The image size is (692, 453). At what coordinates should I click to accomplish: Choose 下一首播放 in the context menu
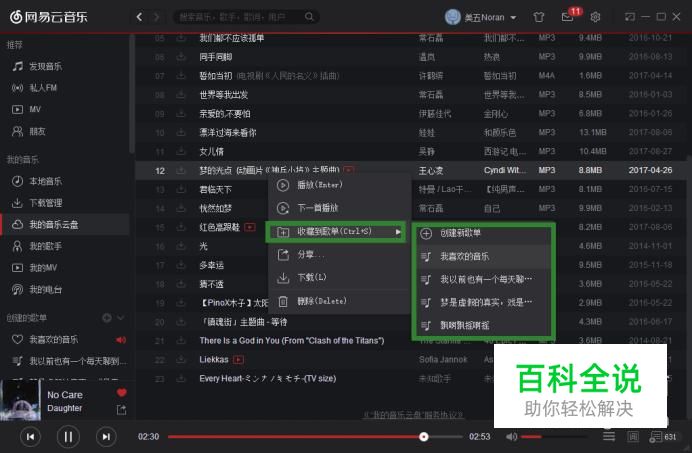click(x=339, y=208)
